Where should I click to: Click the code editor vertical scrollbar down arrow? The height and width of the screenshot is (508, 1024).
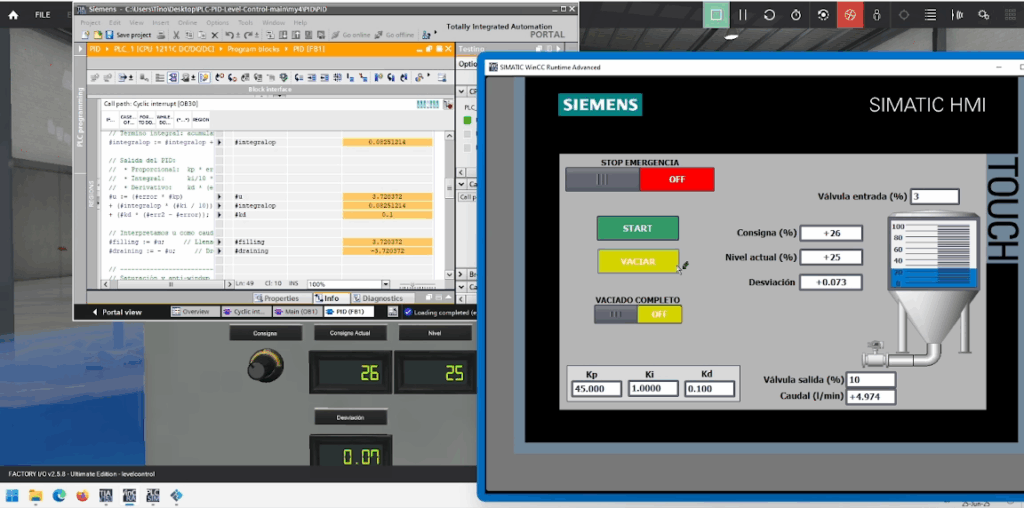[x=449, y=275]
